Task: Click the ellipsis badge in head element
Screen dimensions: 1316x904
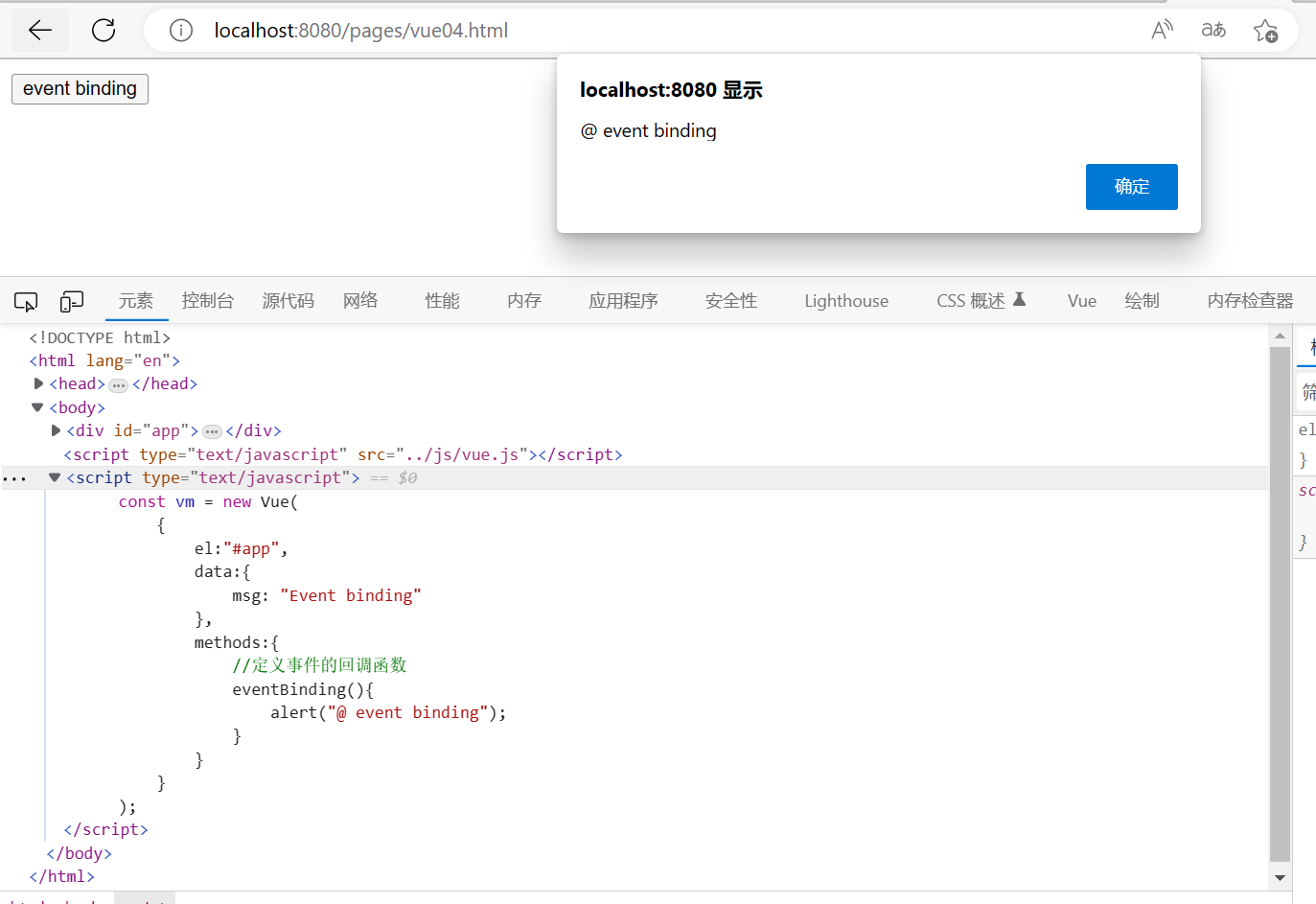Action: (x=118, y=385)
